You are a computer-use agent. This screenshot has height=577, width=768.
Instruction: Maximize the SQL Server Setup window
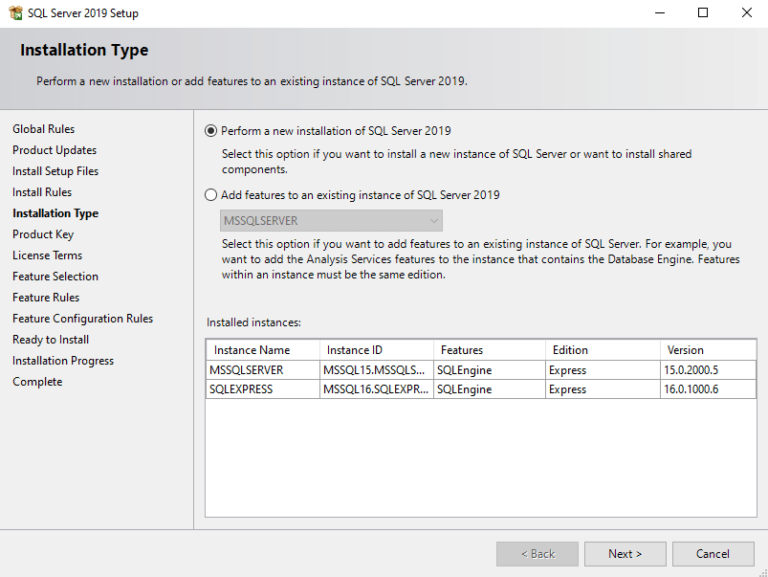pos(703,13)
